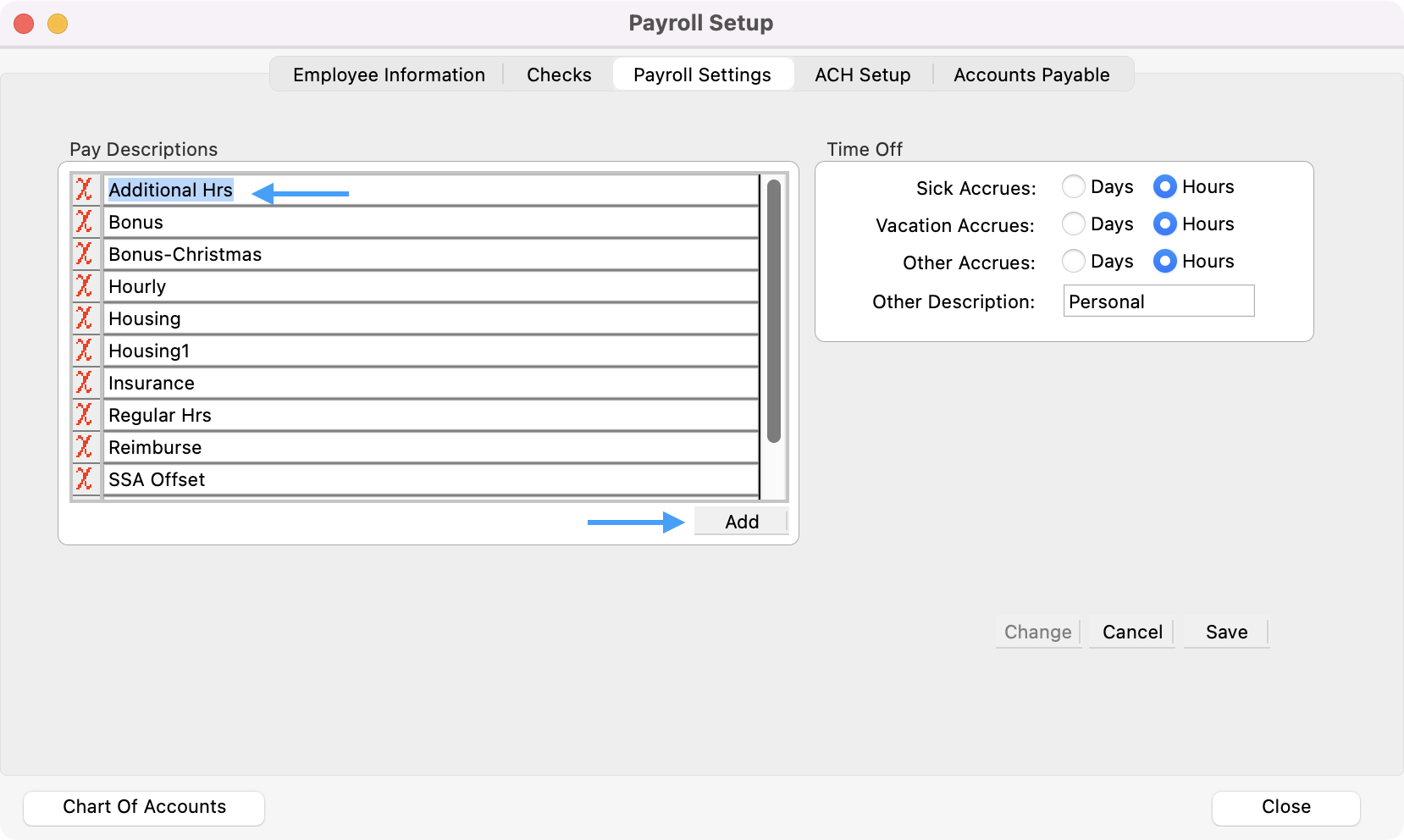Set Sick Accrues to Days

click(1074, 186)
